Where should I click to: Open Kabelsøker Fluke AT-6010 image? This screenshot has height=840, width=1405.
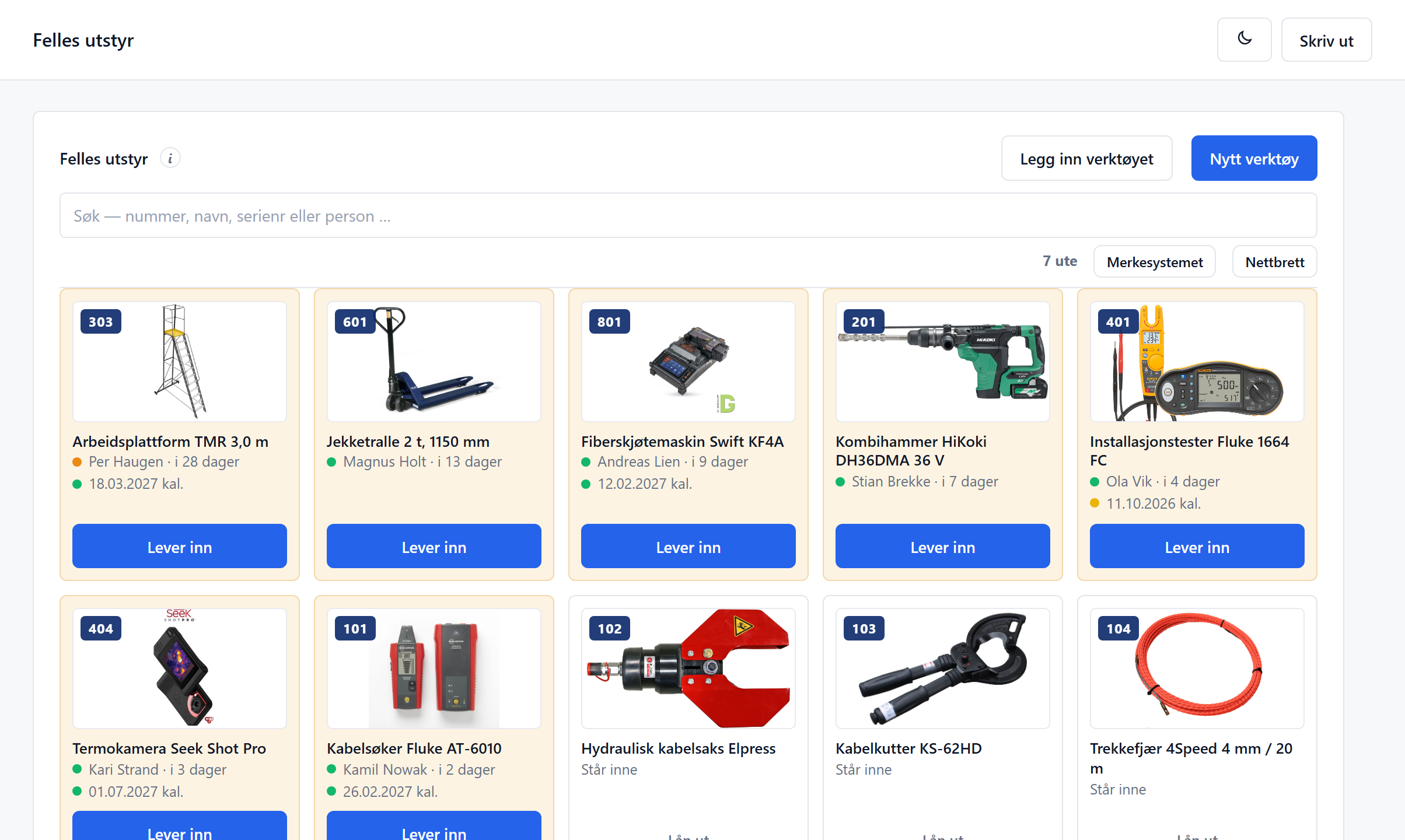[434, 668]
